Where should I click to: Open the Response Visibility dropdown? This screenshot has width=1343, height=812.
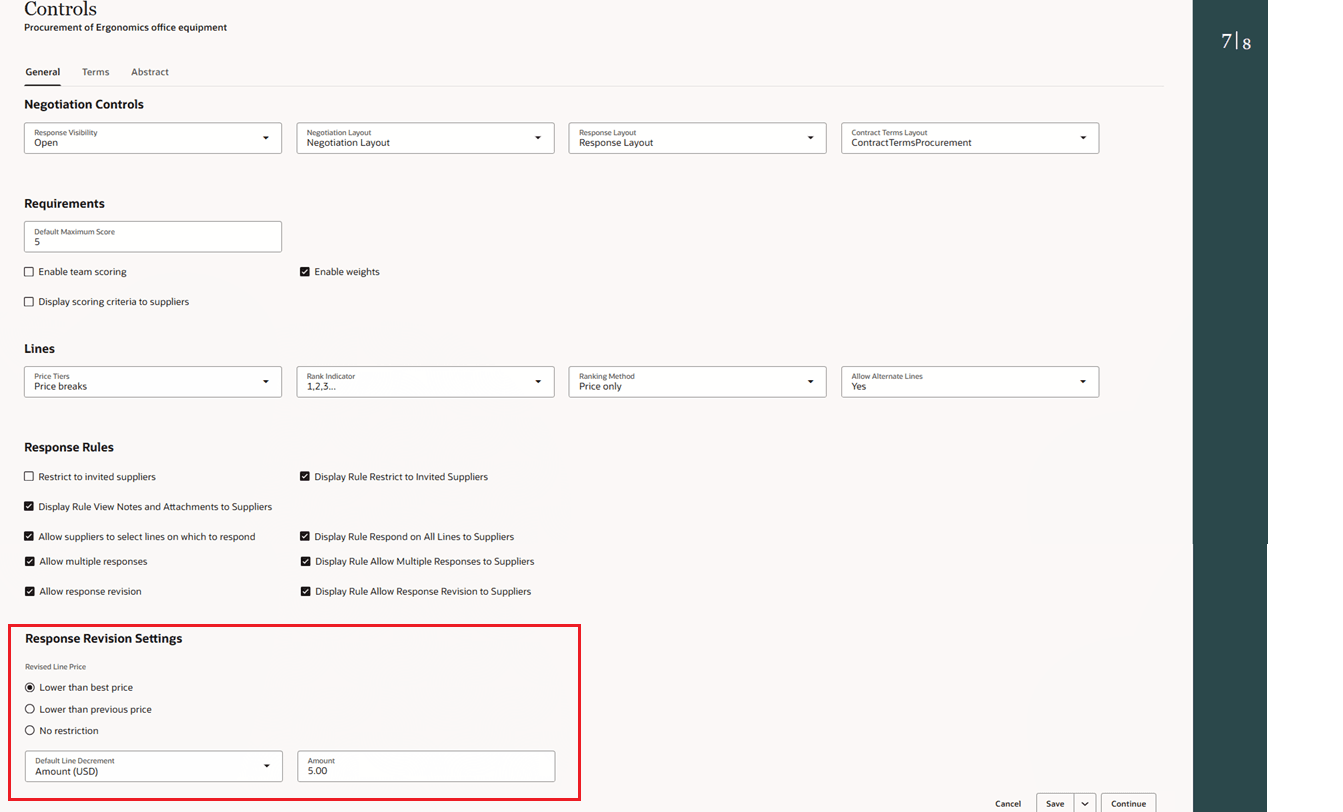point(265,137)
